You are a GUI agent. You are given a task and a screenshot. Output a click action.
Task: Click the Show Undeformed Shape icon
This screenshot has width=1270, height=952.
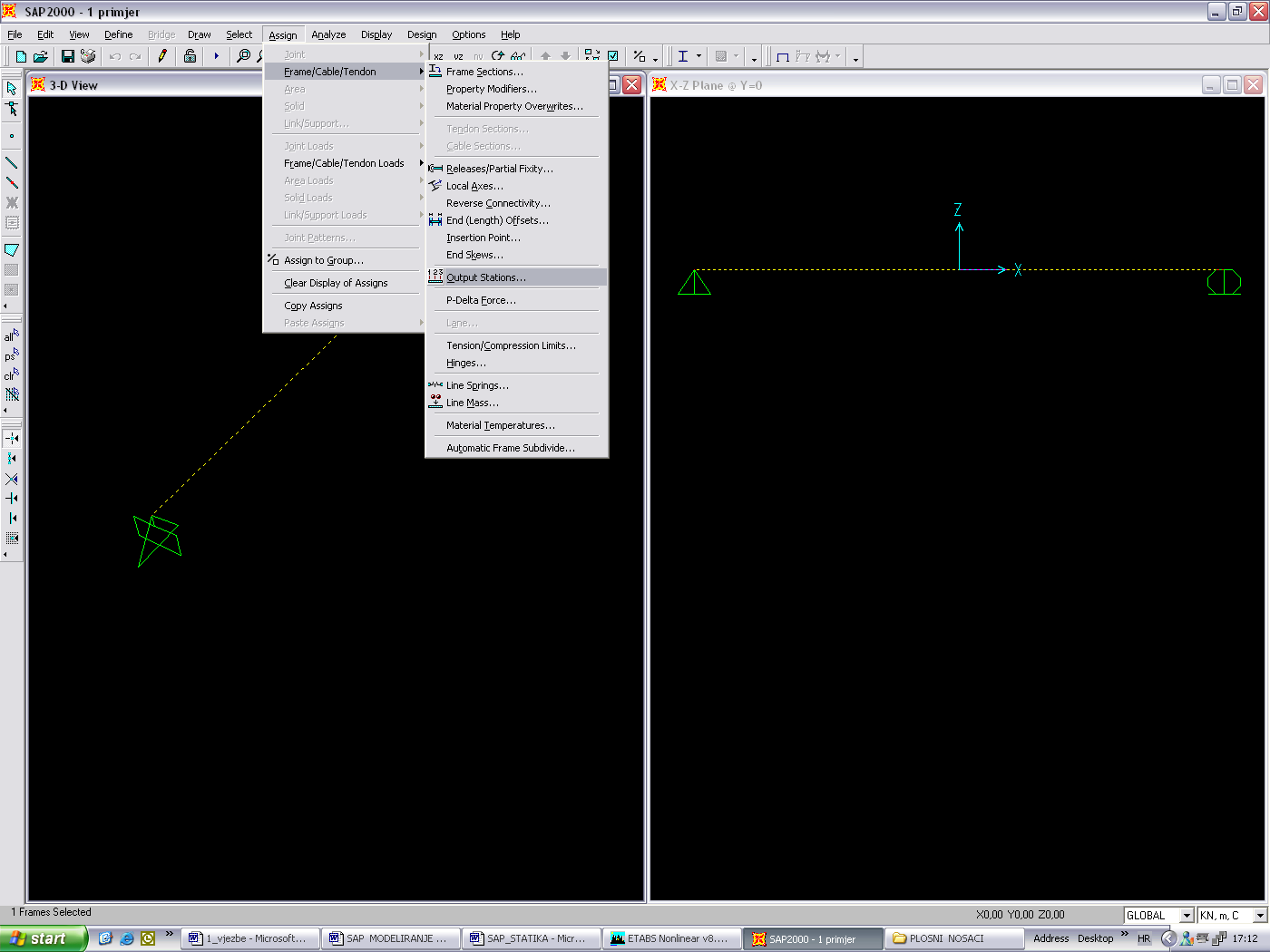tap(783, 56)
